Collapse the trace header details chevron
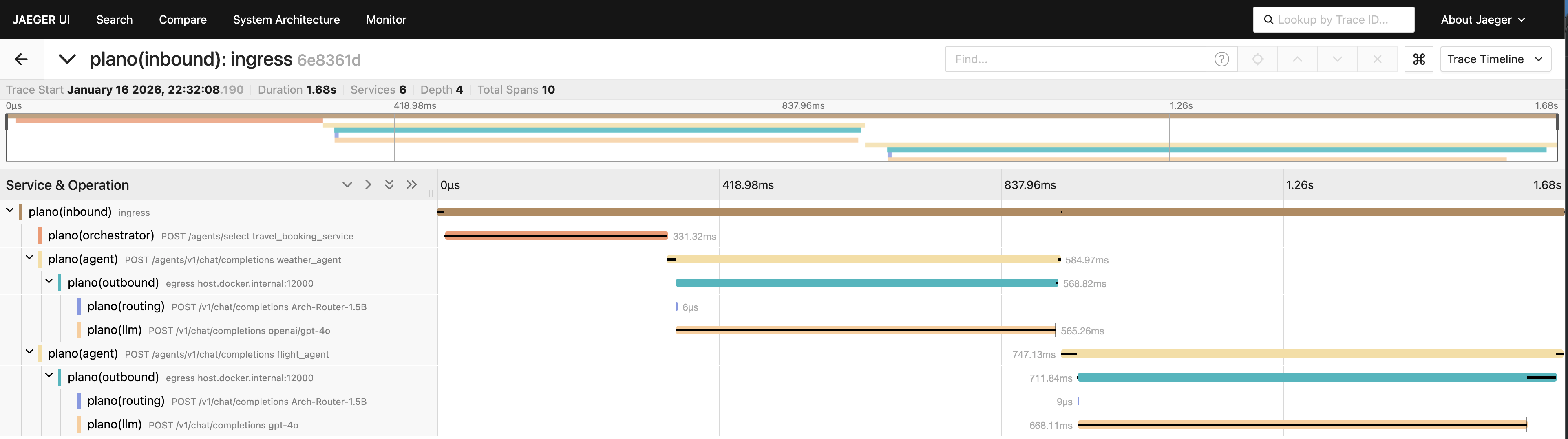The width and height of the screenshot is (1568, 439). [x=67, y=59]
